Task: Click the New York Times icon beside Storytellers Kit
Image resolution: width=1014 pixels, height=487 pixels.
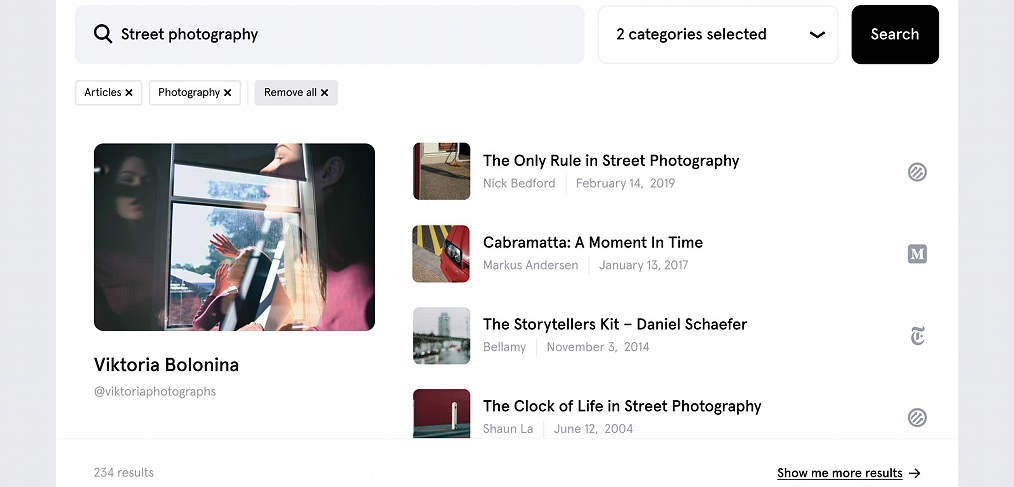Action: [x=917, y=336]
